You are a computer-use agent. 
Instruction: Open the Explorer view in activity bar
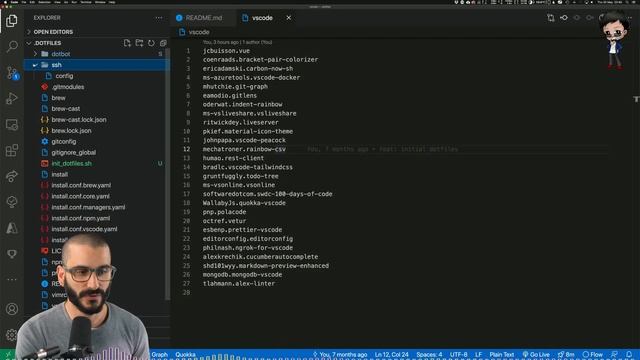[12, 20]
